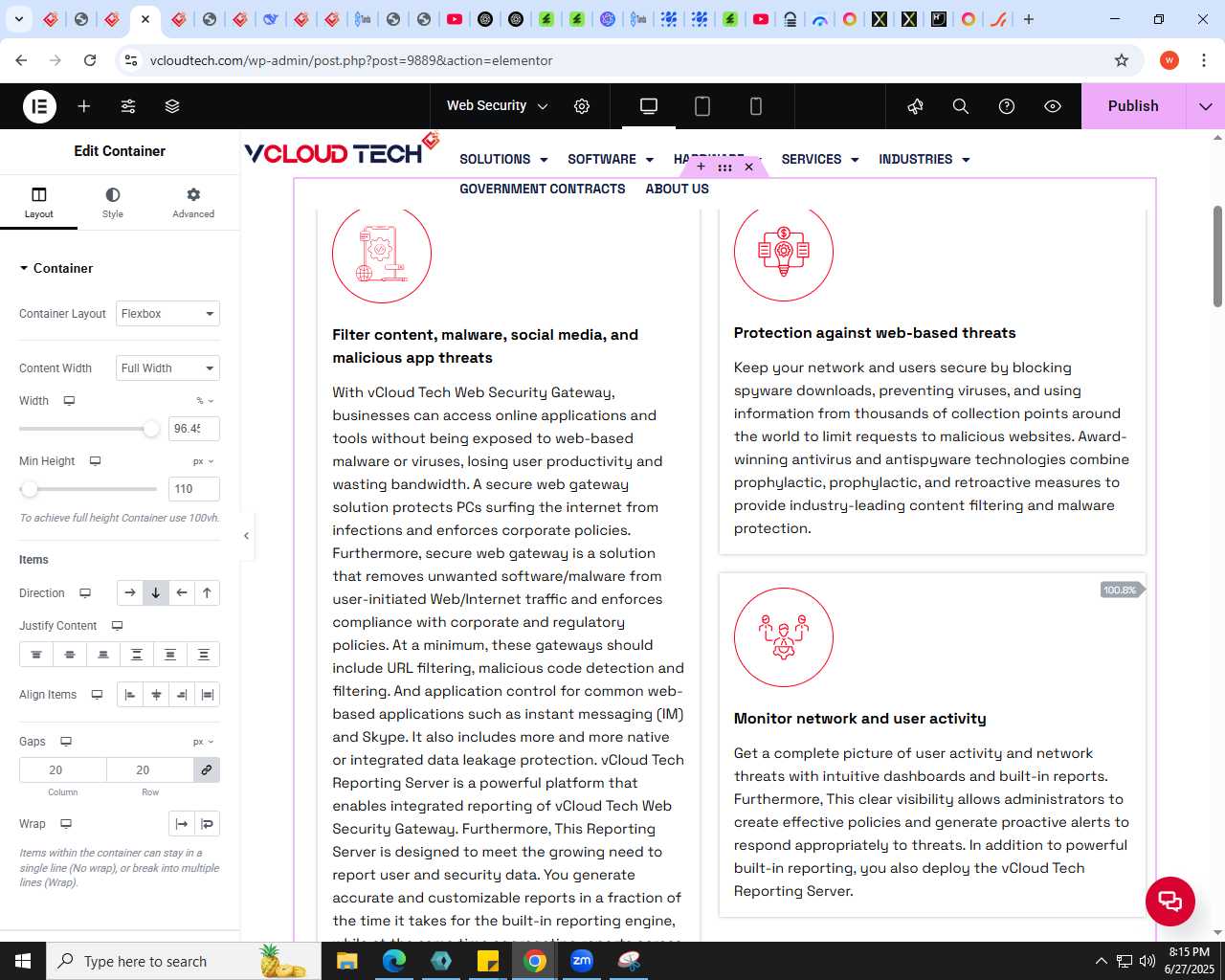Open page settings gear in top bar
The height and width of the screenshot is (980, 1225).
(582, 106)
